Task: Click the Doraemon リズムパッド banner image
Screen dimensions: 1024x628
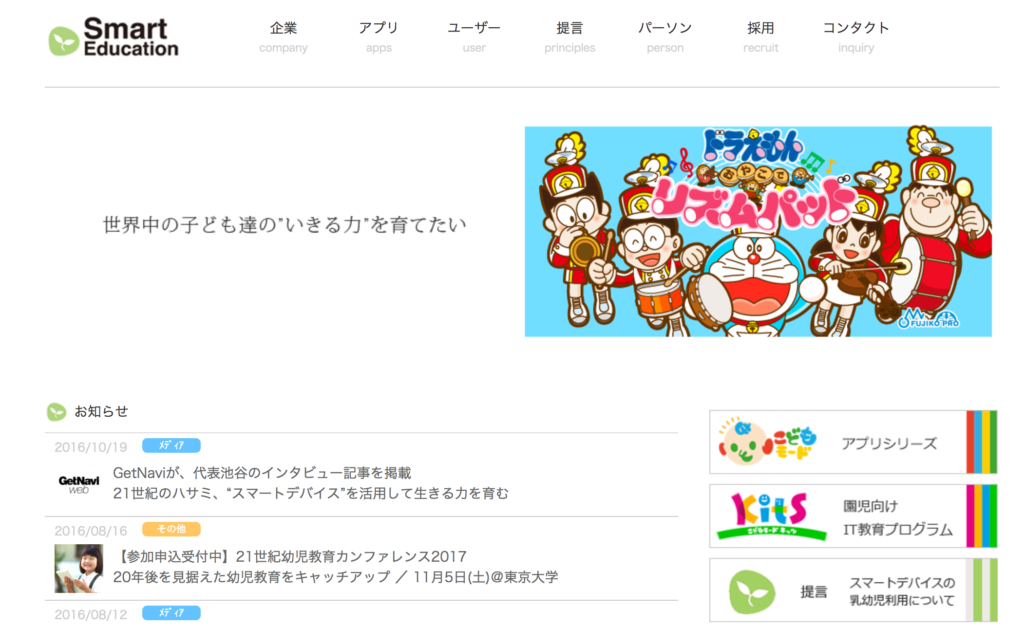Action: [x=758, y=231]
